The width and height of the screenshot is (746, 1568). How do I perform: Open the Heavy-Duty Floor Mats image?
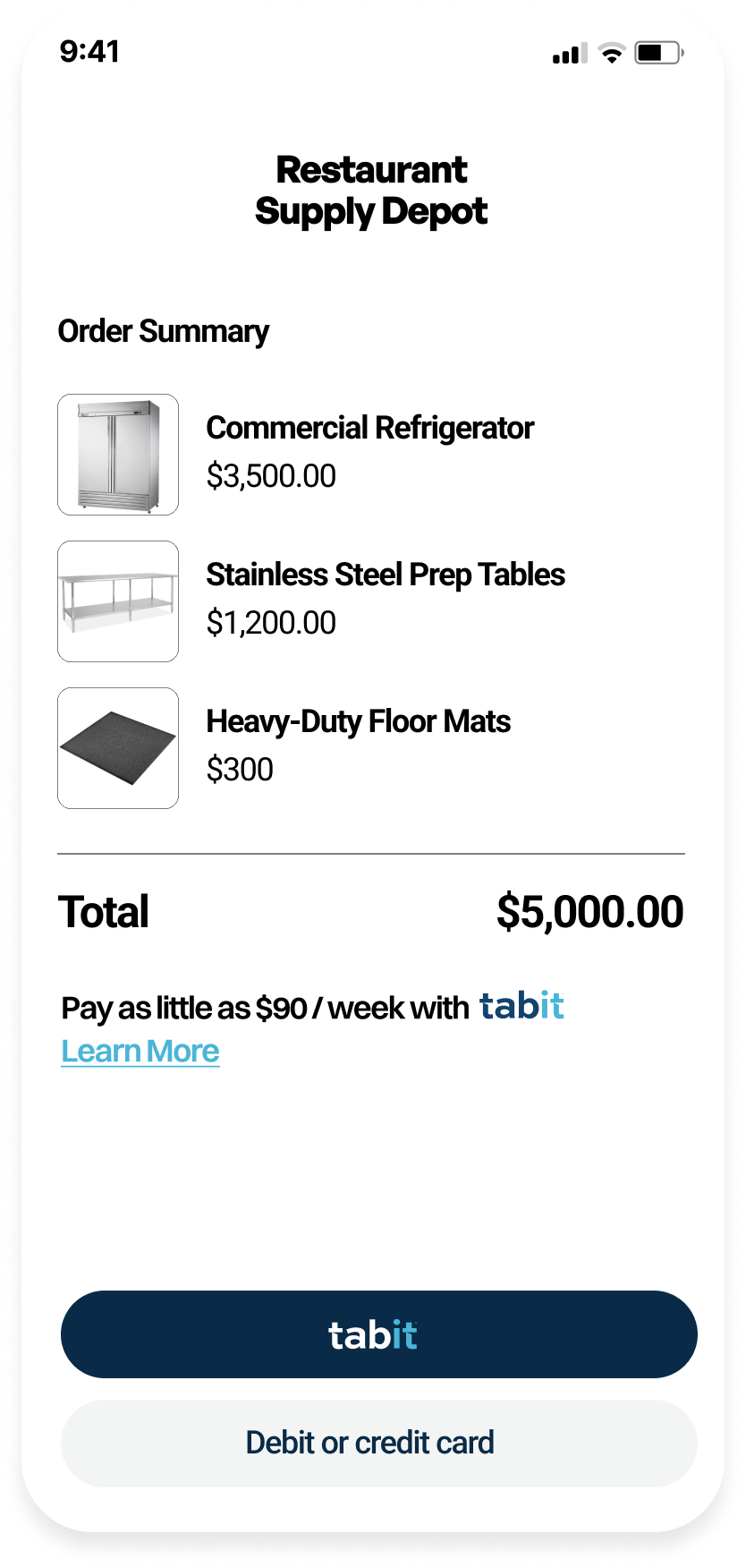tap(118, 748)
